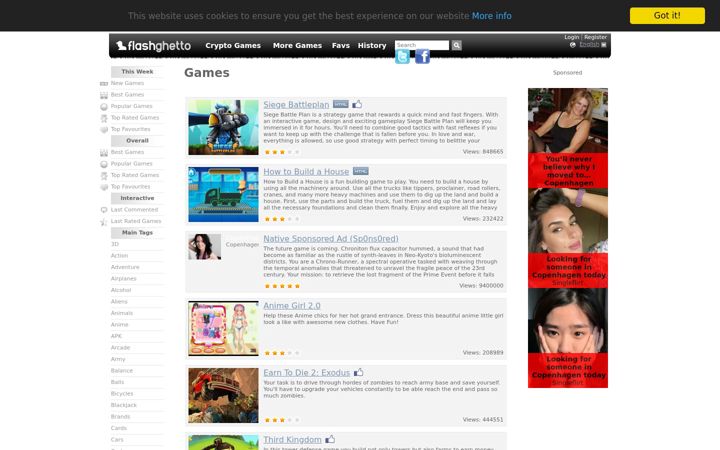Select the Cards tag
The image size is (720, 450).
[118, 428]
